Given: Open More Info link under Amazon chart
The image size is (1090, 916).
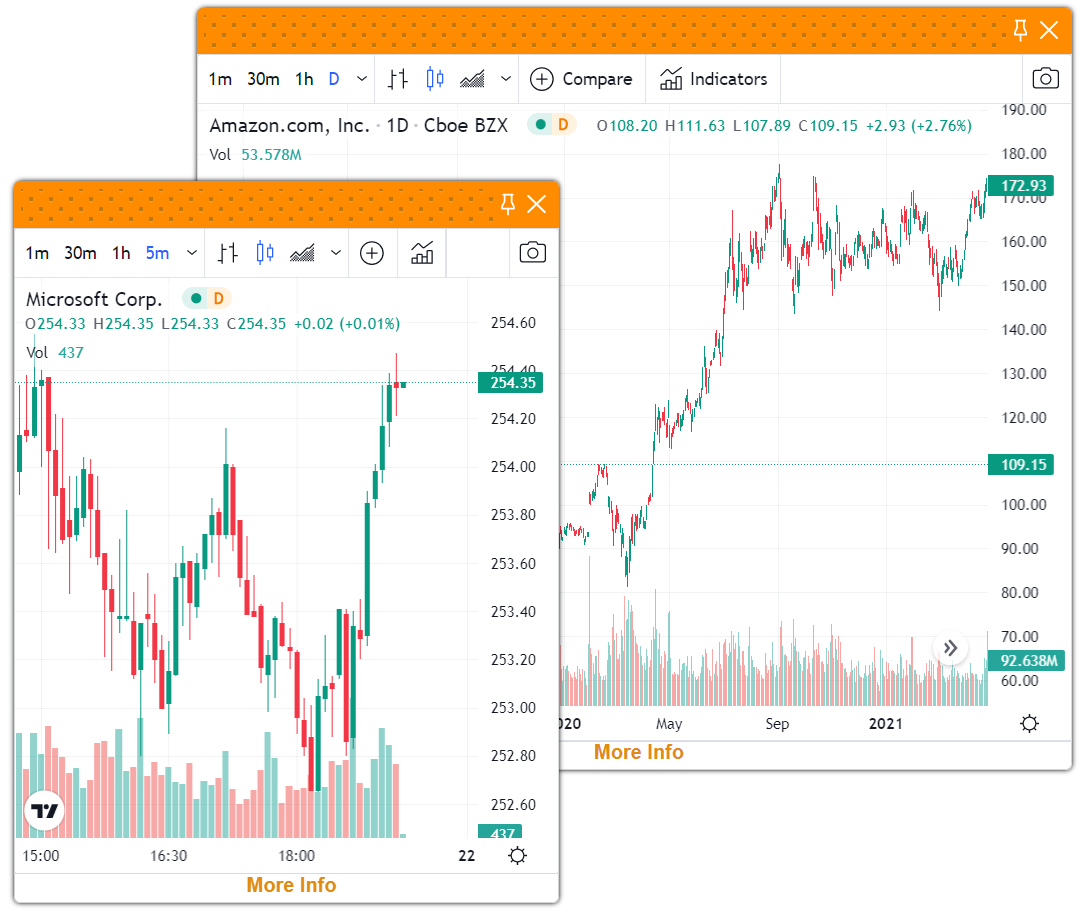Looking at the screenshot, I should pos(639,752).
